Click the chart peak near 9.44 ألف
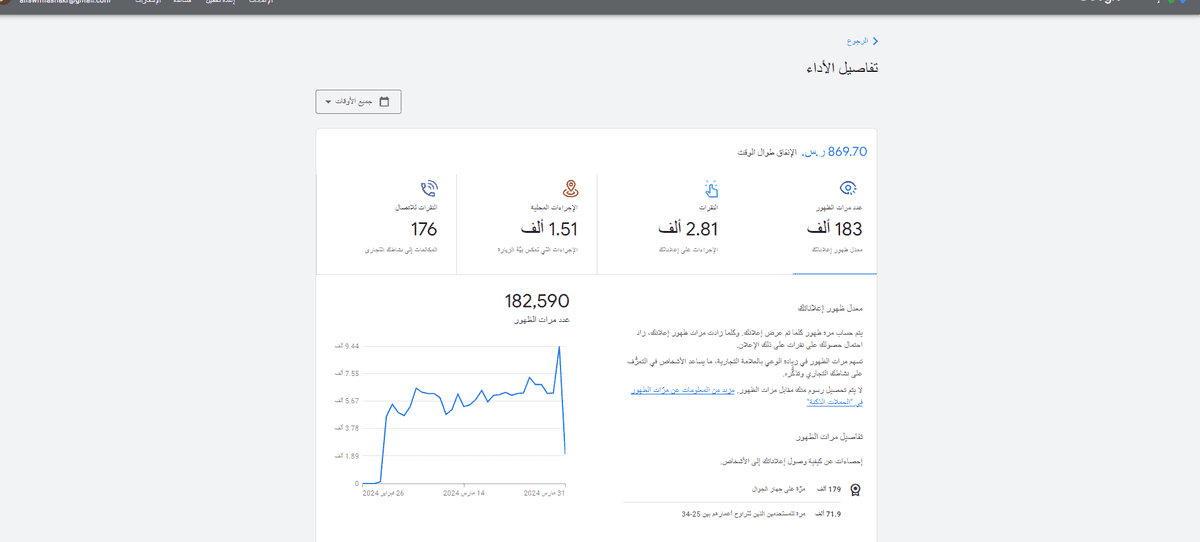 559,347
